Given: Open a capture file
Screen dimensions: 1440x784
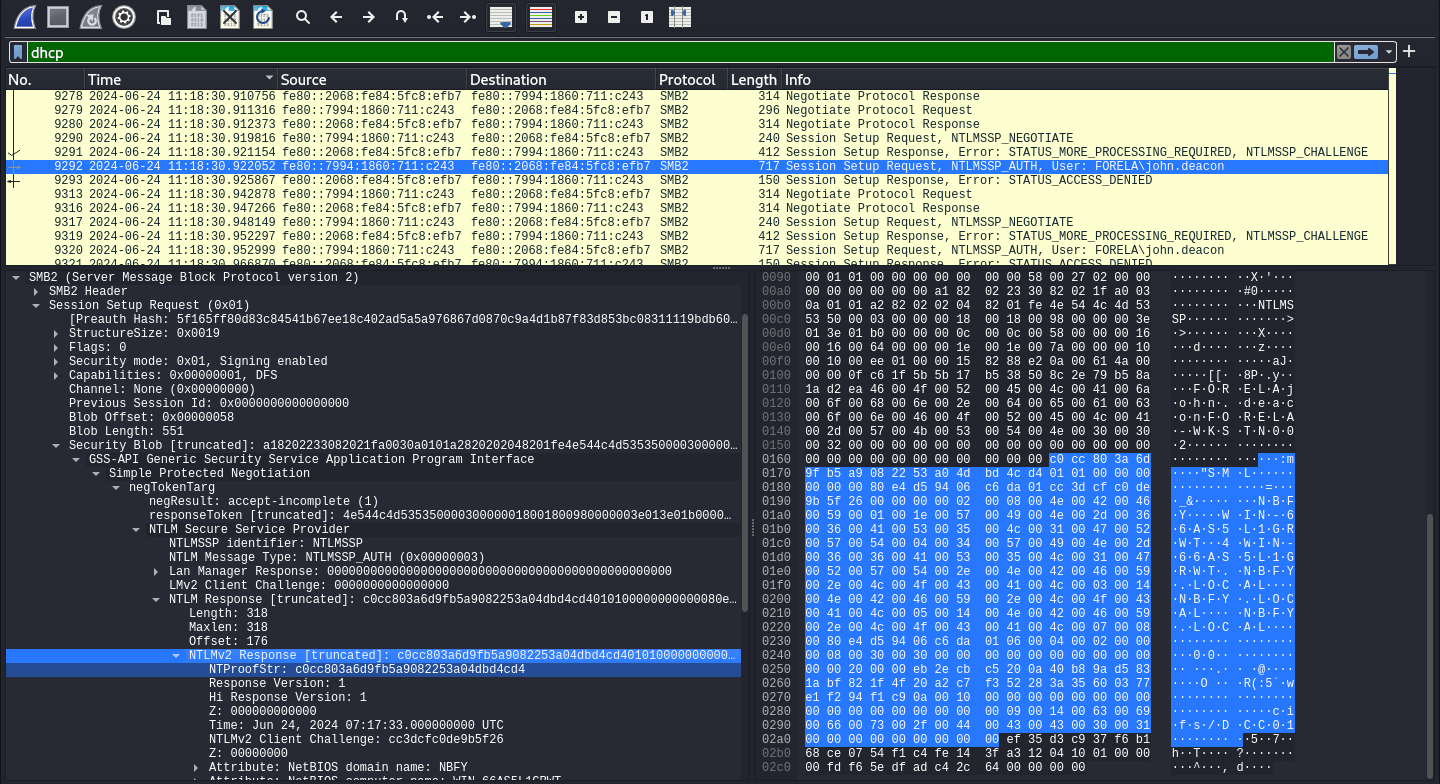Looking at the screenshot, I should pos(164,17).
